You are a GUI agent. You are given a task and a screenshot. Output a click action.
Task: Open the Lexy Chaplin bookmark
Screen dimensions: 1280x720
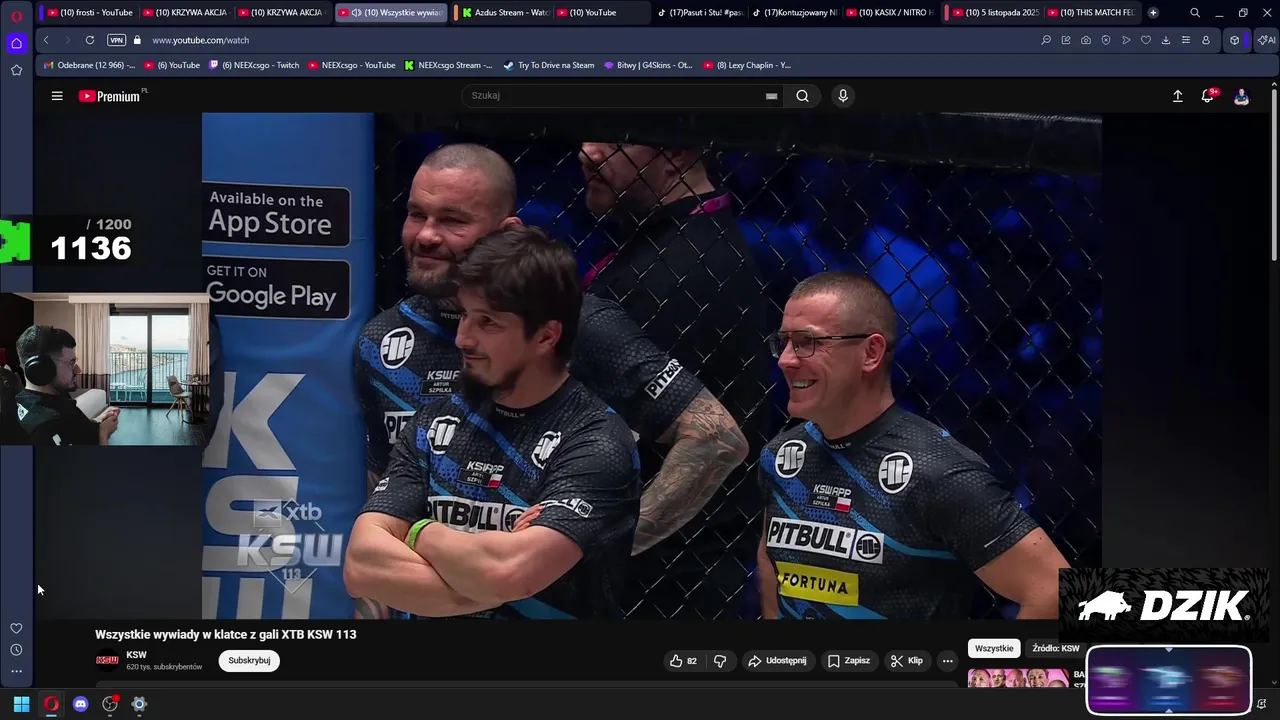tap(747, 65)
